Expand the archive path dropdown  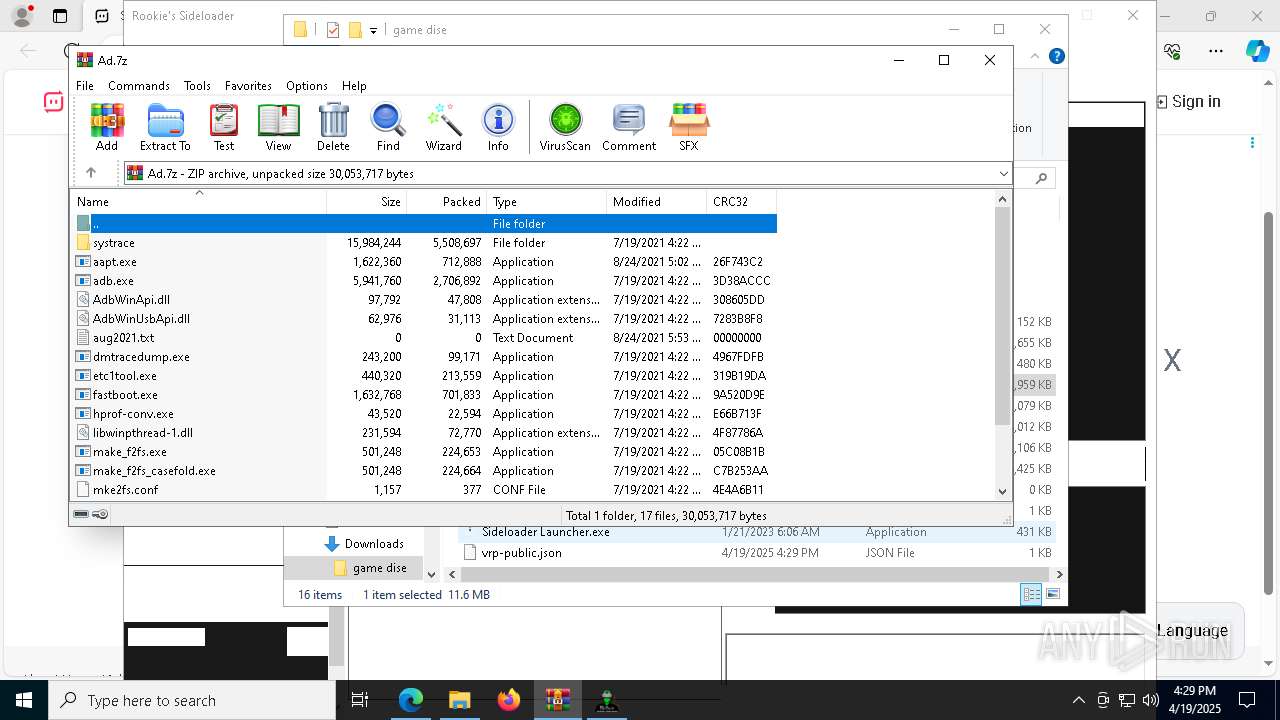pos(1003,174)
